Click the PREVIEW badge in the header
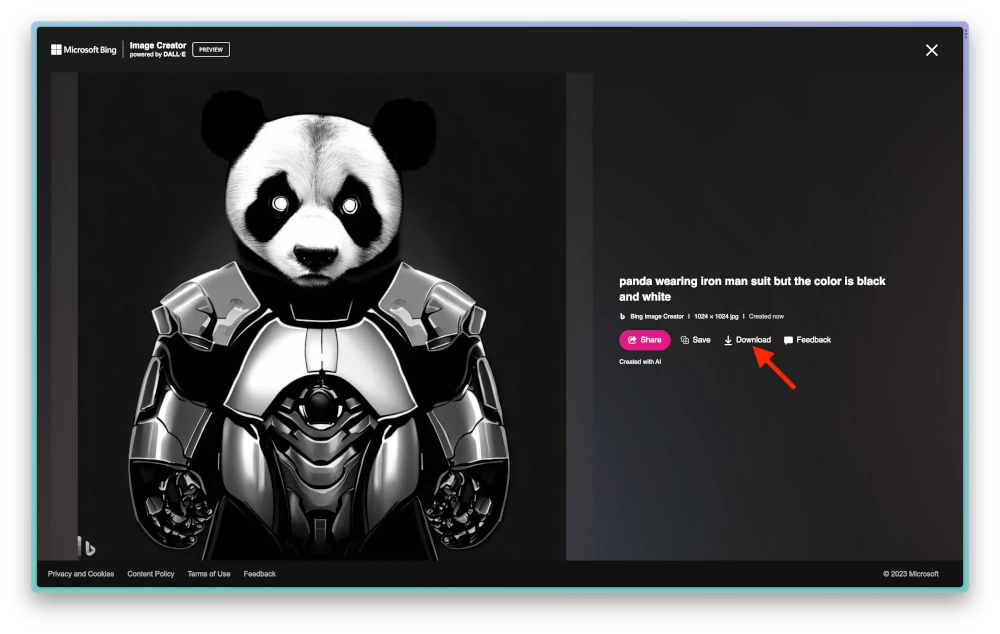1000x634 pixels. pyautogui.click(x=210, y=48)
